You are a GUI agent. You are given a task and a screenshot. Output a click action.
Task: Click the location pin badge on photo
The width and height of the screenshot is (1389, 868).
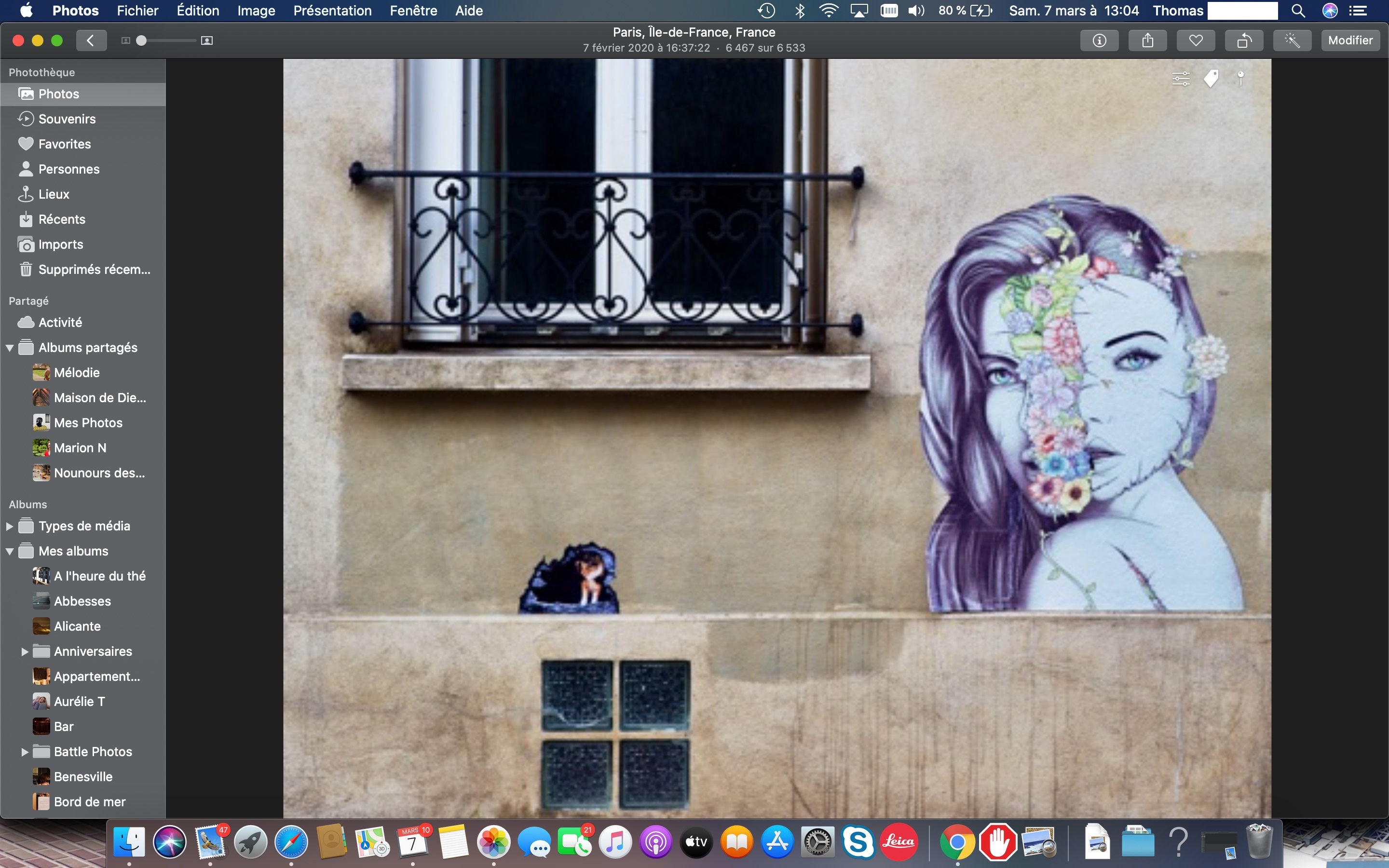tap(1241, 78)
